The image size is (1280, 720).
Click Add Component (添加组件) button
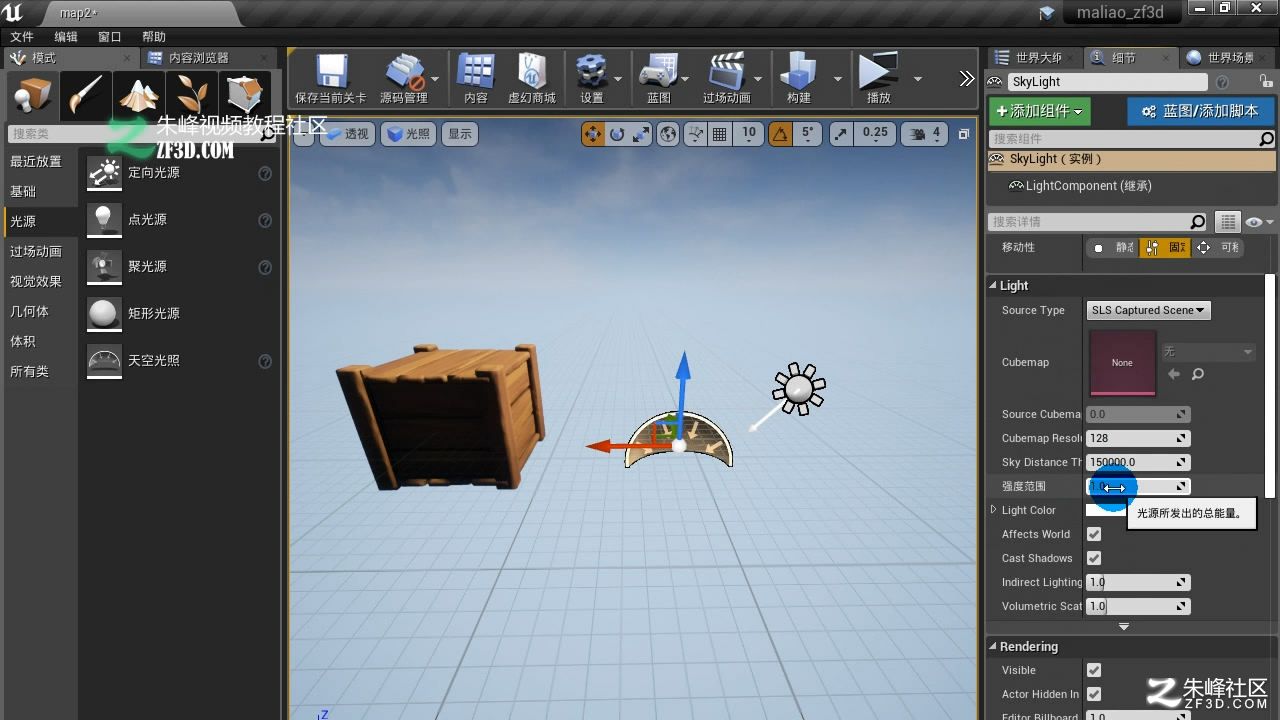tap(1040, 111)
